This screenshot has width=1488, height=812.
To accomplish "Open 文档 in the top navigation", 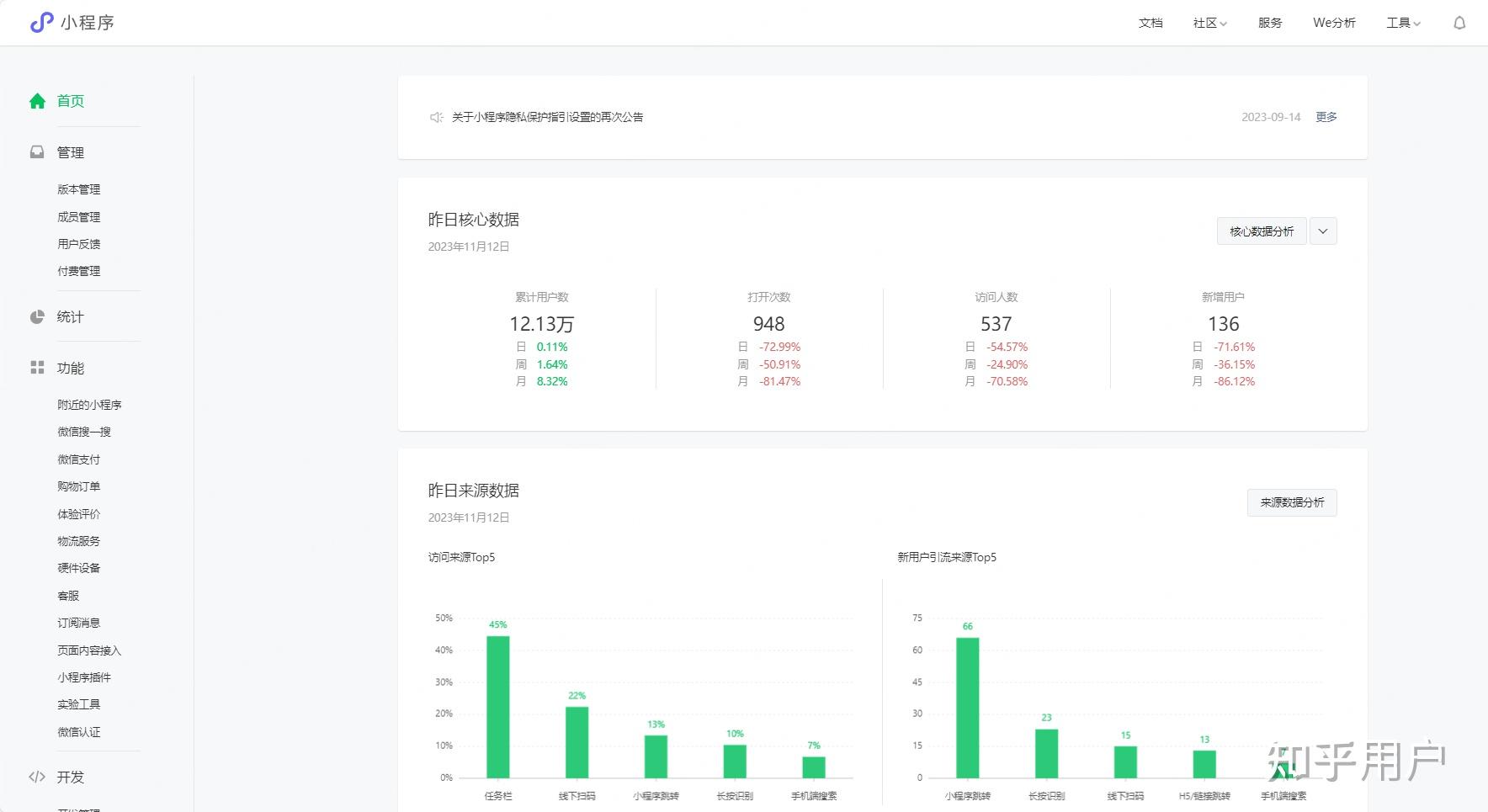I will click(x=1151, y=23).
